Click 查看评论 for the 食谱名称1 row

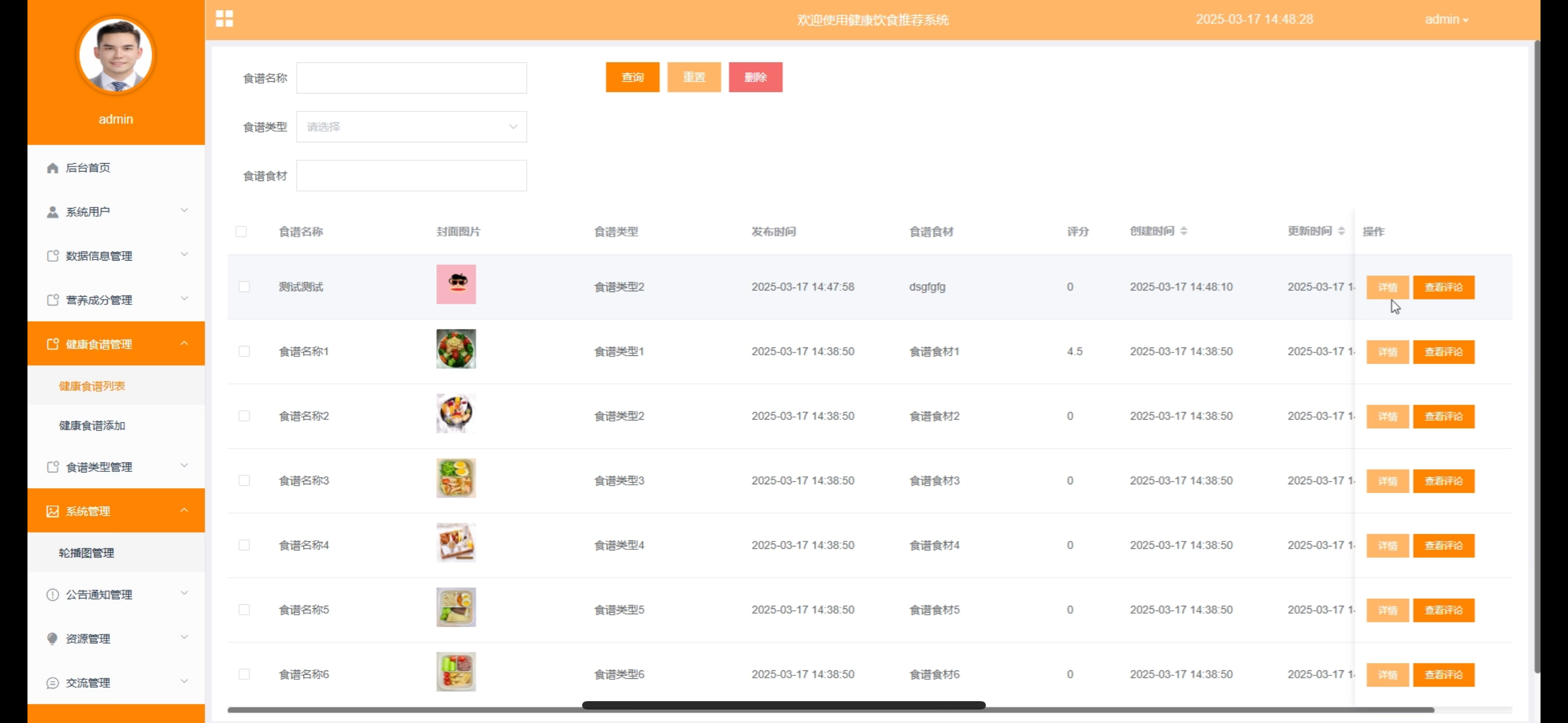[1443, 352]
